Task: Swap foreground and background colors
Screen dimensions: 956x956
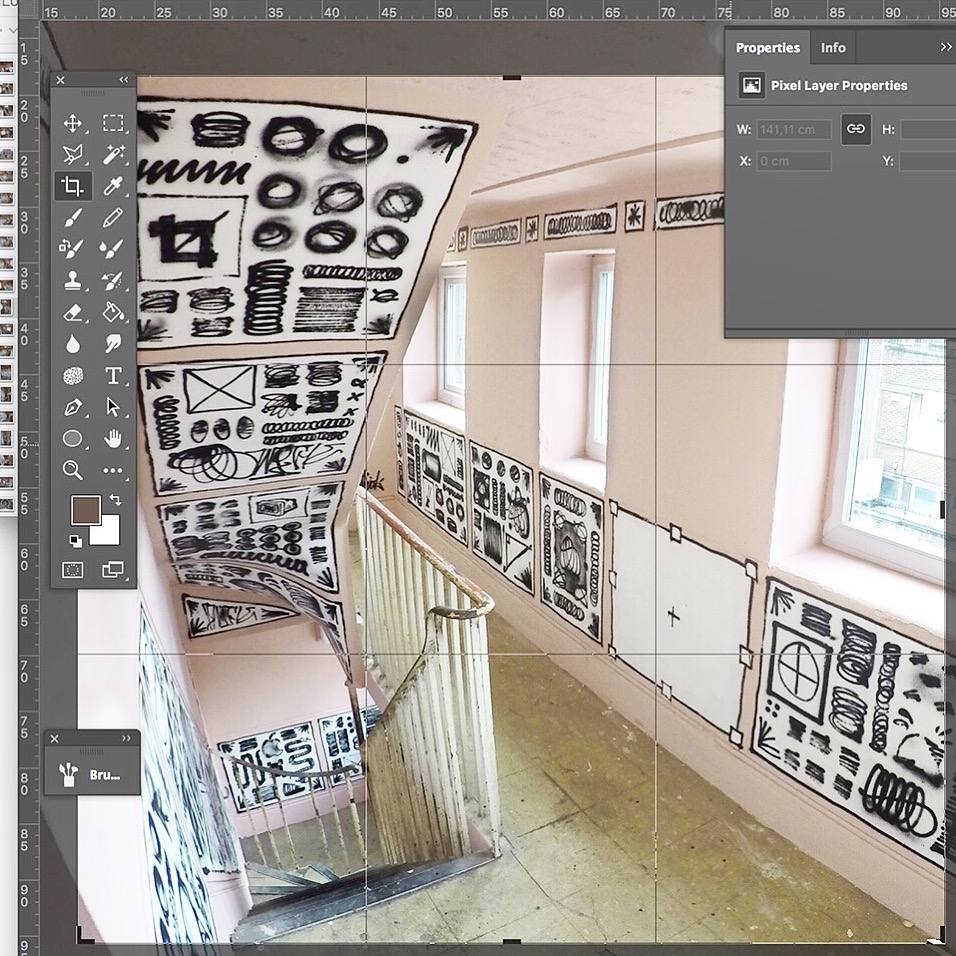Action: 115,499
